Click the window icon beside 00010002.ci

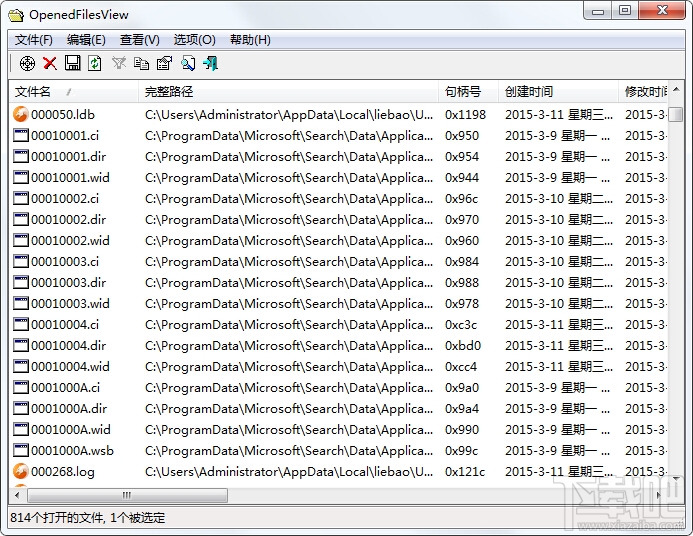pos(20,198)
